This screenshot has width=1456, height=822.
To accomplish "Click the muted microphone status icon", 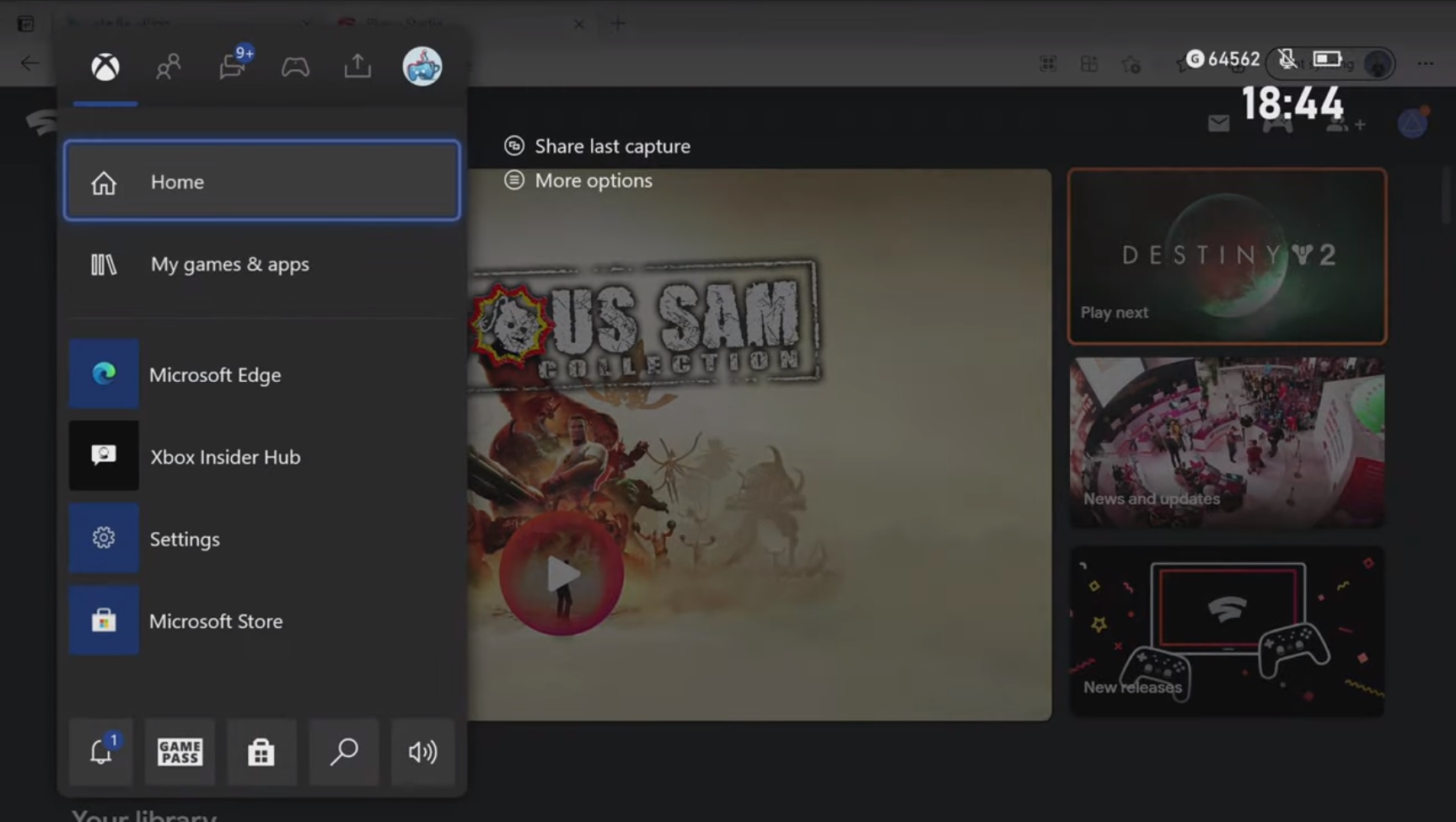I will coord(1287,59).
